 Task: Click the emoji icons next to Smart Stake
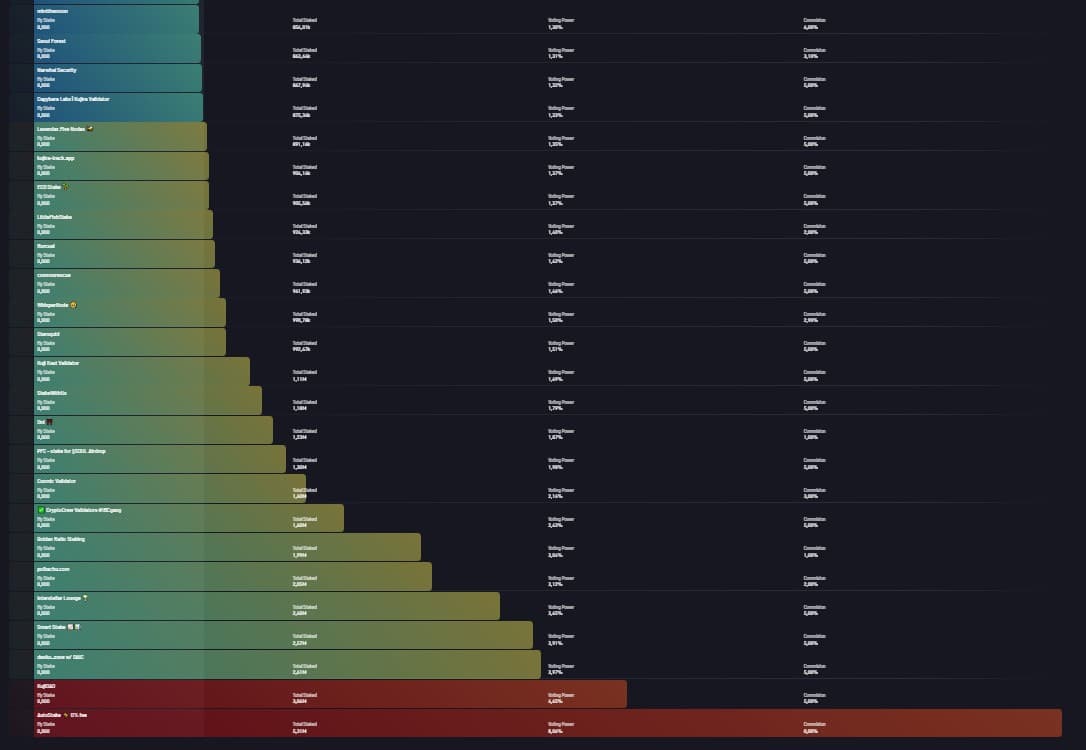point(73,627)
